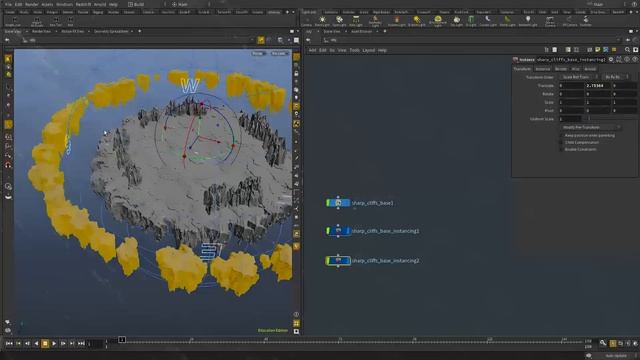640x360 pixels.
Task: Open the Render menu
Action: 31,4
